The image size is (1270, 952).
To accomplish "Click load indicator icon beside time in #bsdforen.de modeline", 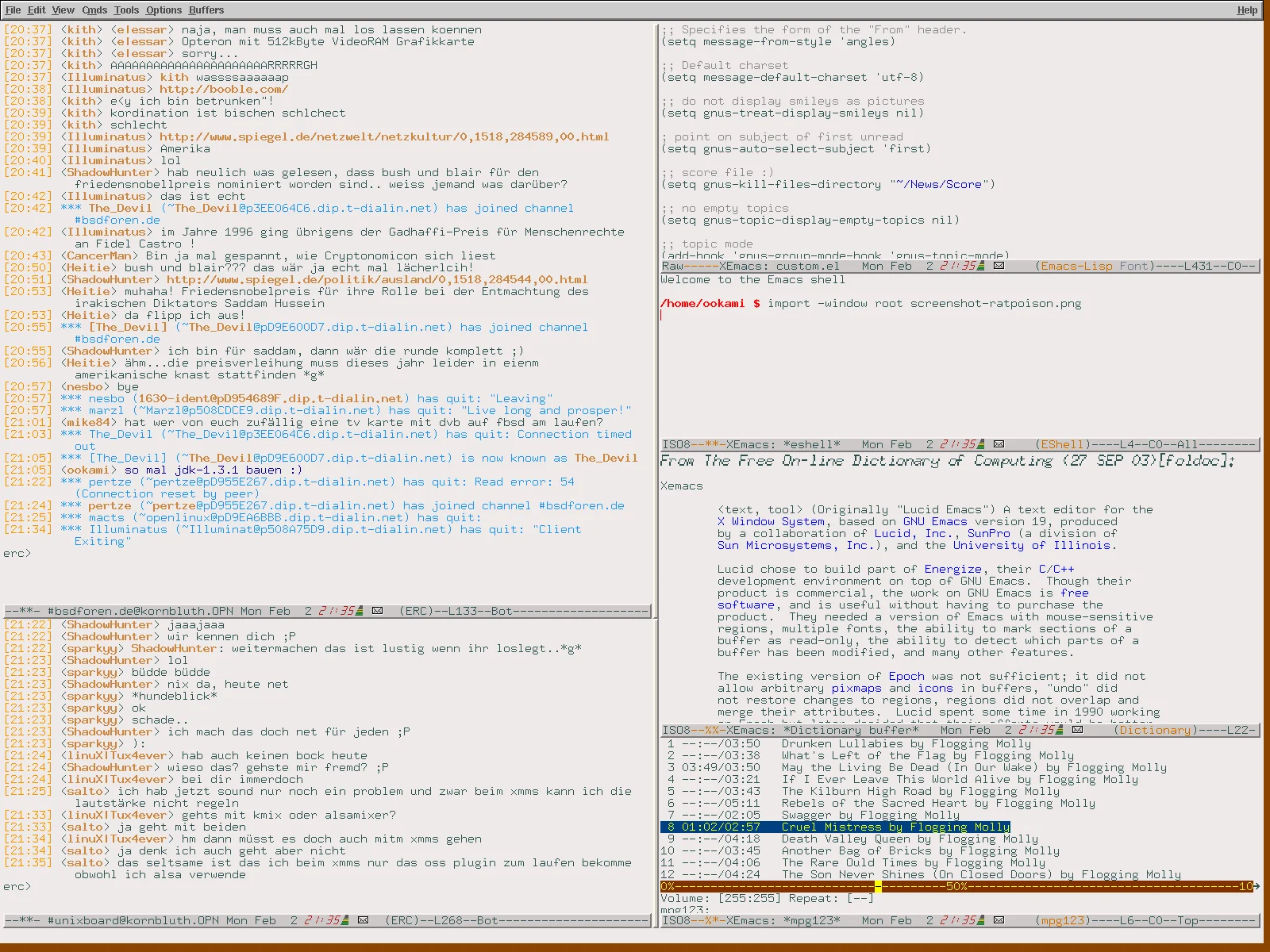I will pyautogui.click(x=359, y=612).
